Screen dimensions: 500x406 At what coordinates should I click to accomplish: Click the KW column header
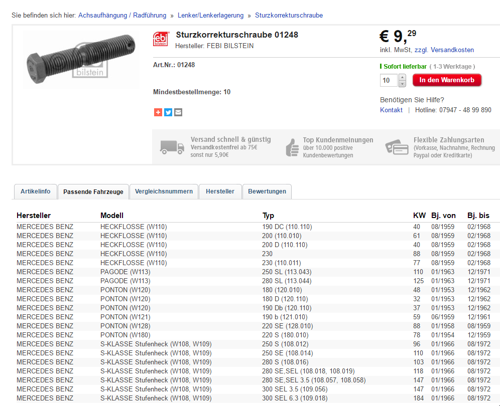(419, 216)
